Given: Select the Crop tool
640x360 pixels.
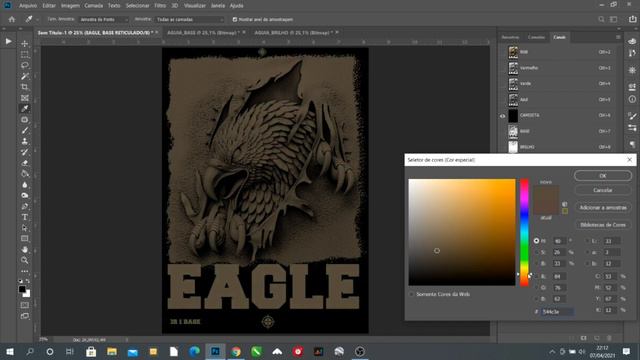Looking at the screenshot, I should [25, 87].
